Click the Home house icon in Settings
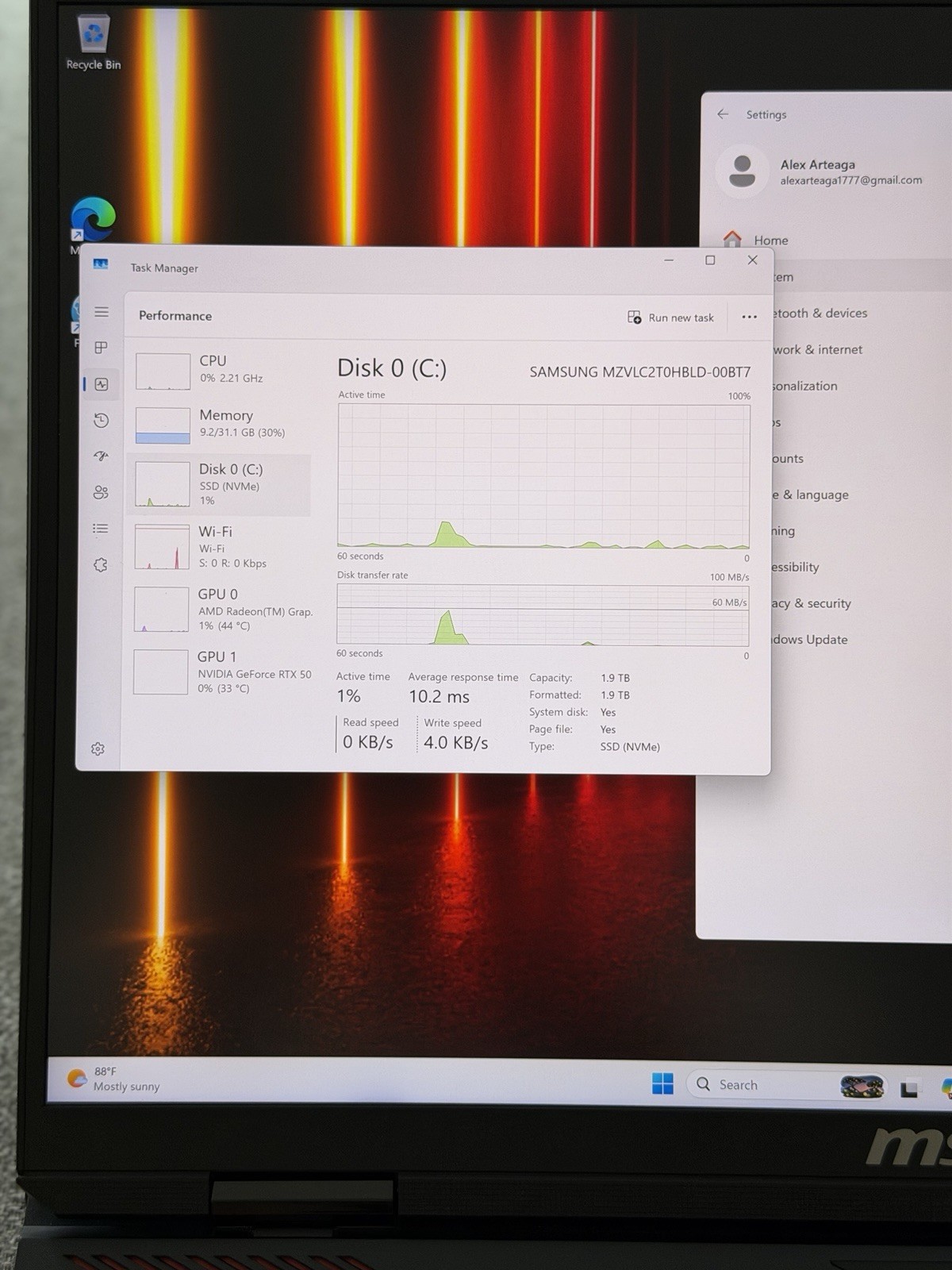952x1270 pixels. (732, 239)
